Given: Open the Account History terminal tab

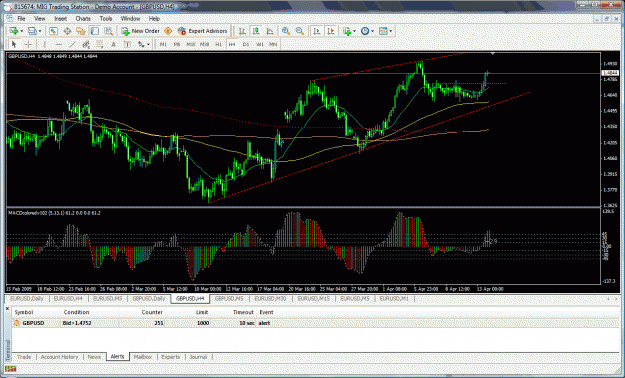Looking at the screenshot, I should click(59, 357).
